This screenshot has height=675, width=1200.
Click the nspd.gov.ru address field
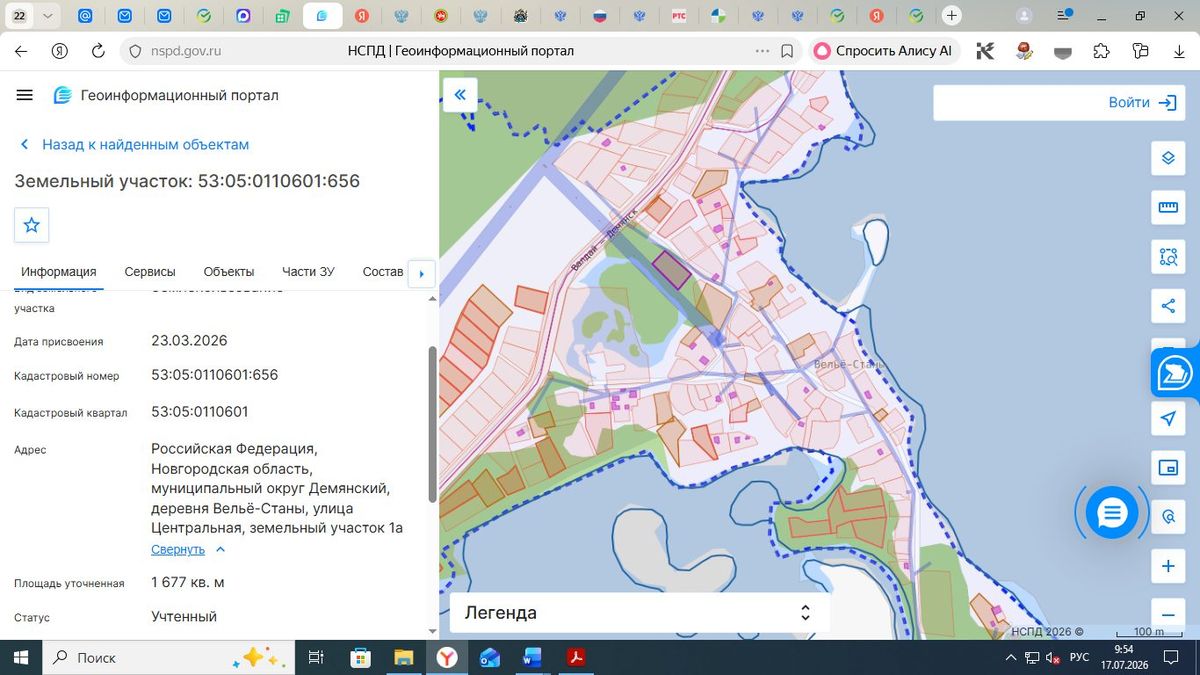pyautogui.click(x=188, y=51)
